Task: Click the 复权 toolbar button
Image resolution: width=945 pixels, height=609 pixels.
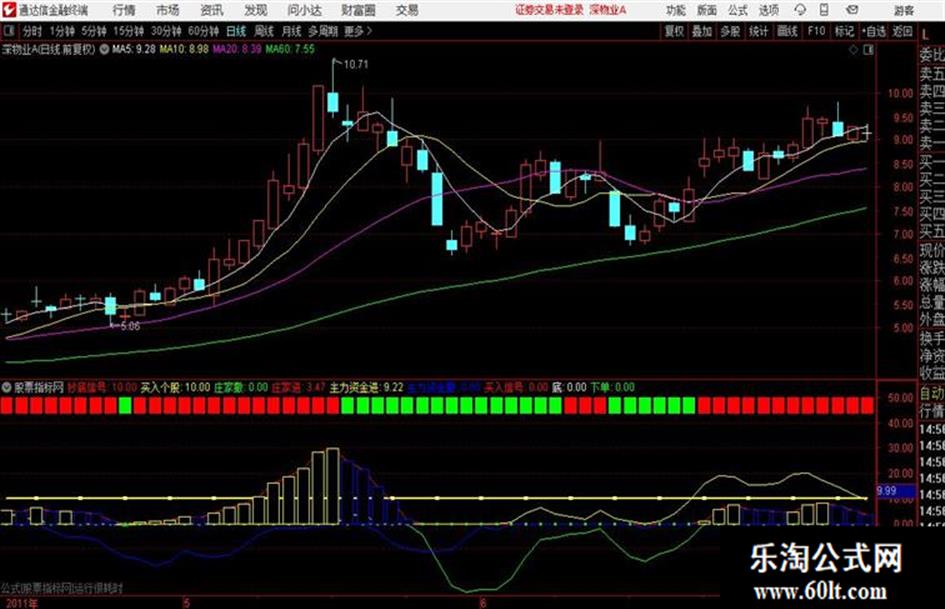Action: tap(674, 31)
